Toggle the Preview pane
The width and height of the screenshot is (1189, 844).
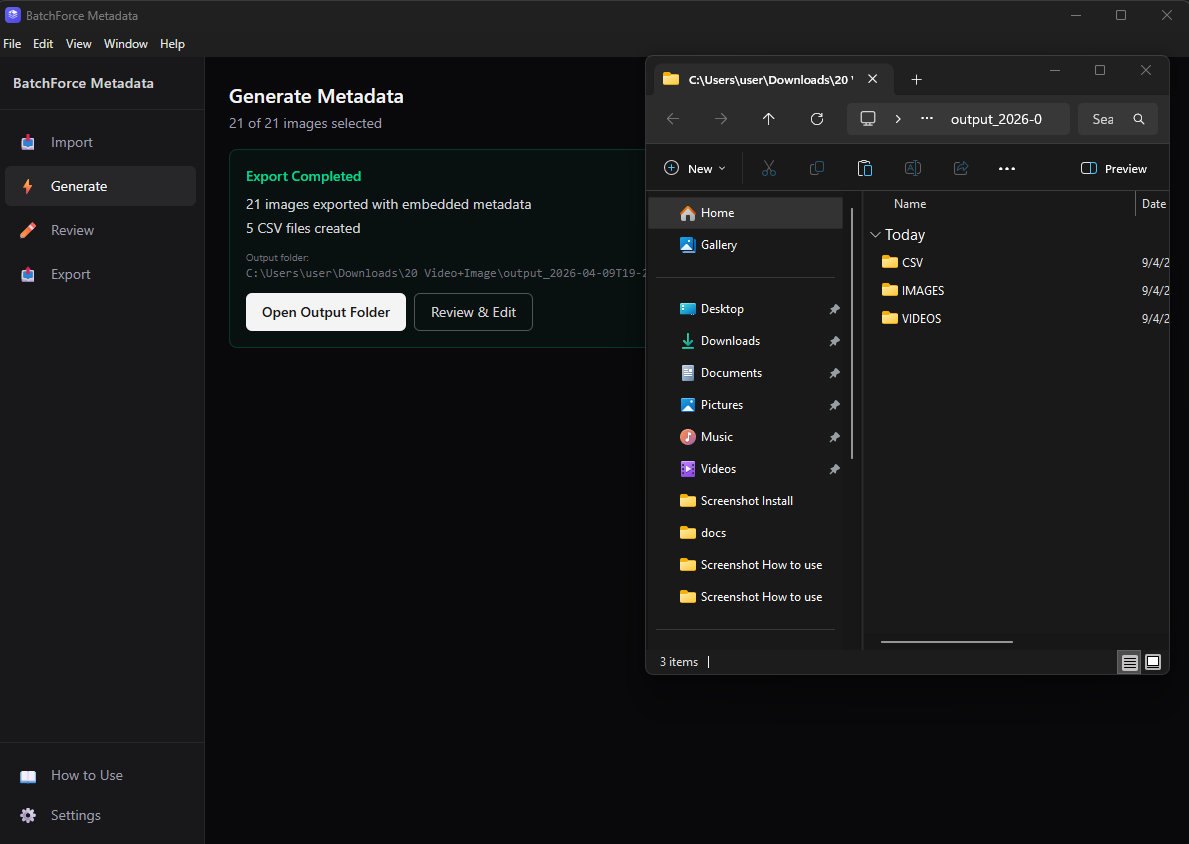click(1114, 169)
